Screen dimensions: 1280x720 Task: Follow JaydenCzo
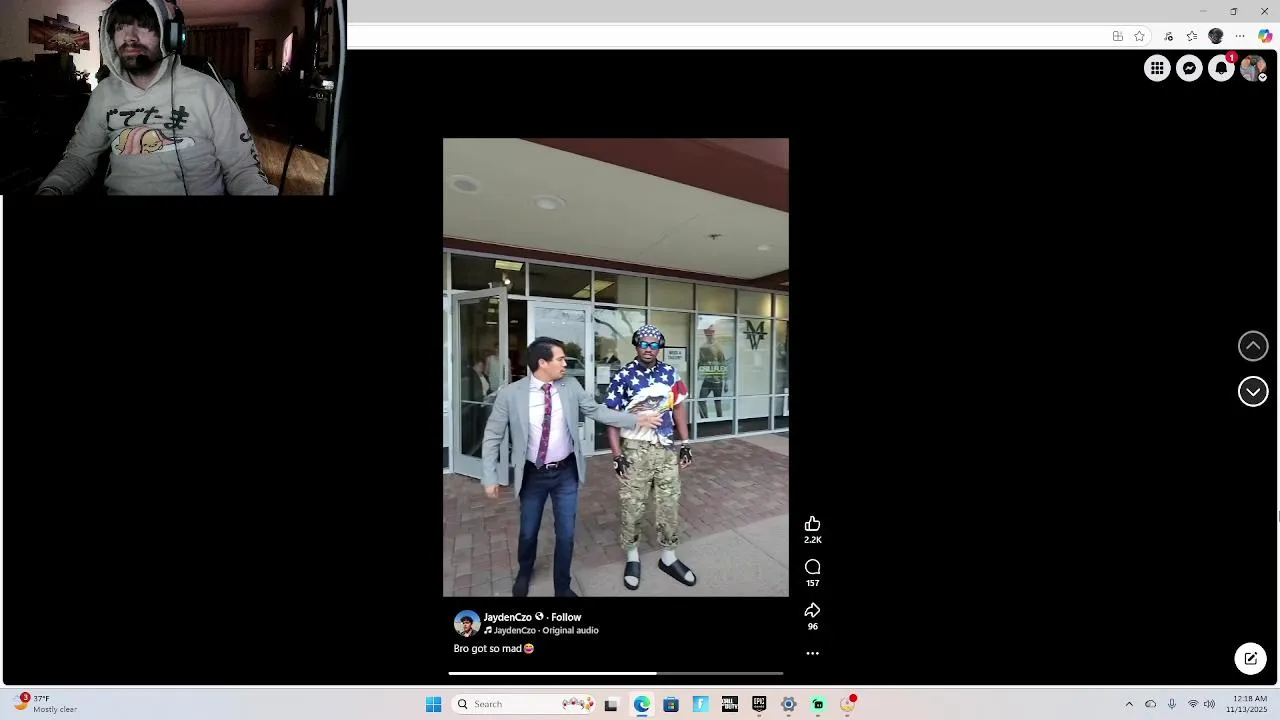(x=566, y=617)
